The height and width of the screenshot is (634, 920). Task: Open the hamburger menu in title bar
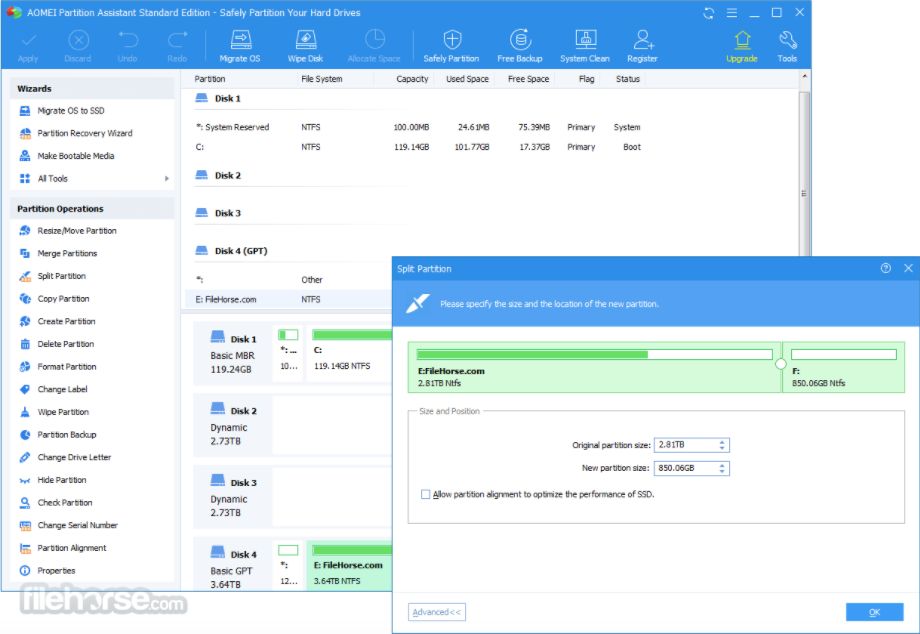tap(732, 13)
